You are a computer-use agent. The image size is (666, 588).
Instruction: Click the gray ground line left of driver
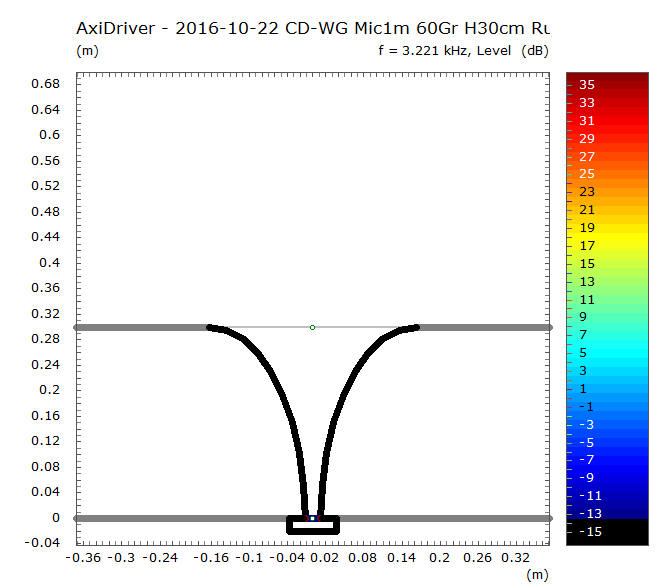[x=180, y=518]
